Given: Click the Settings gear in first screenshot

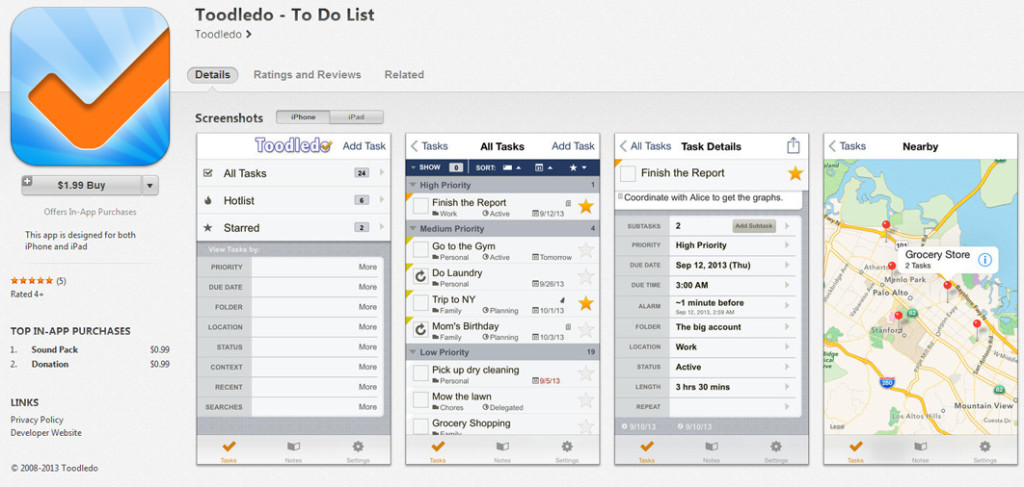Looking at the screenshot, I should tap(358, 447).
